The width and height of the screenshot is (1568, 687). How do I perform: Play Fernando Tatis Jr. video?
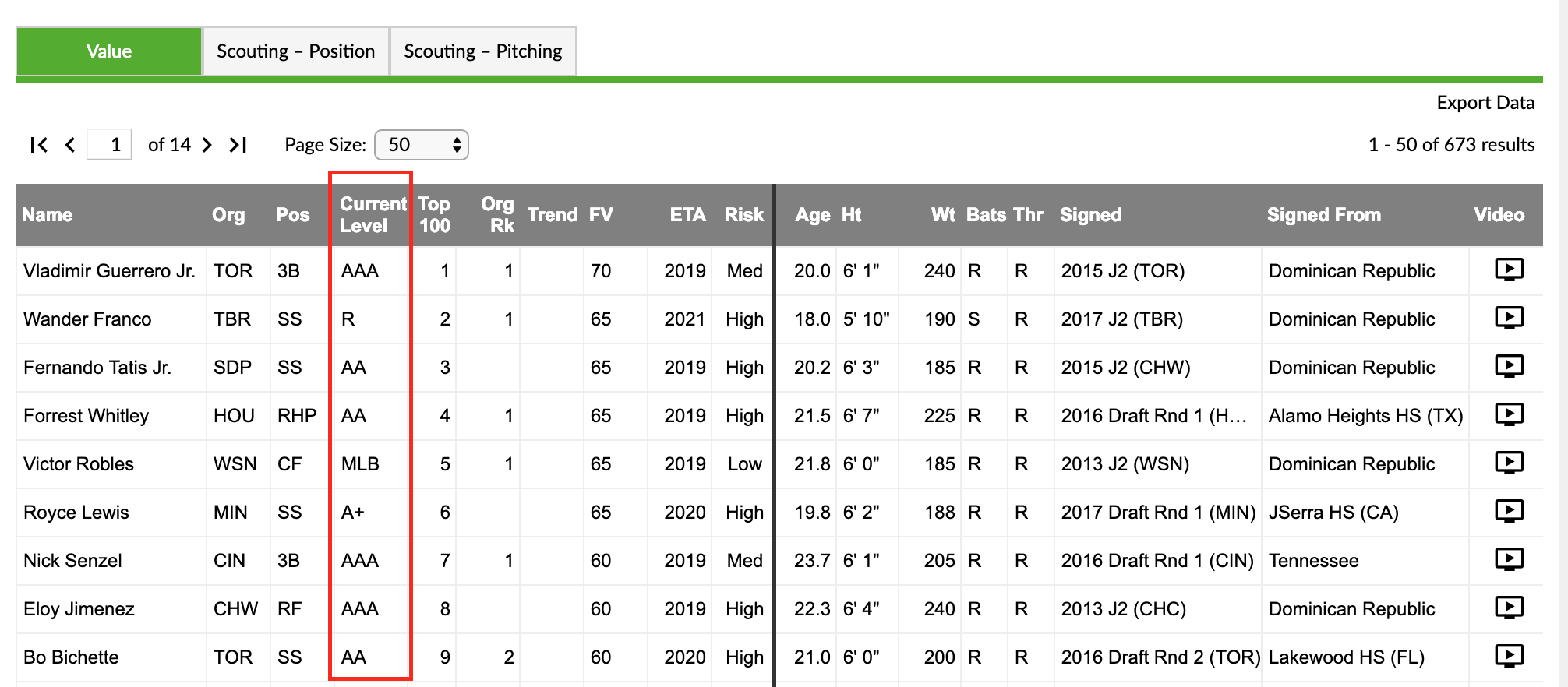coord(1509,366)
